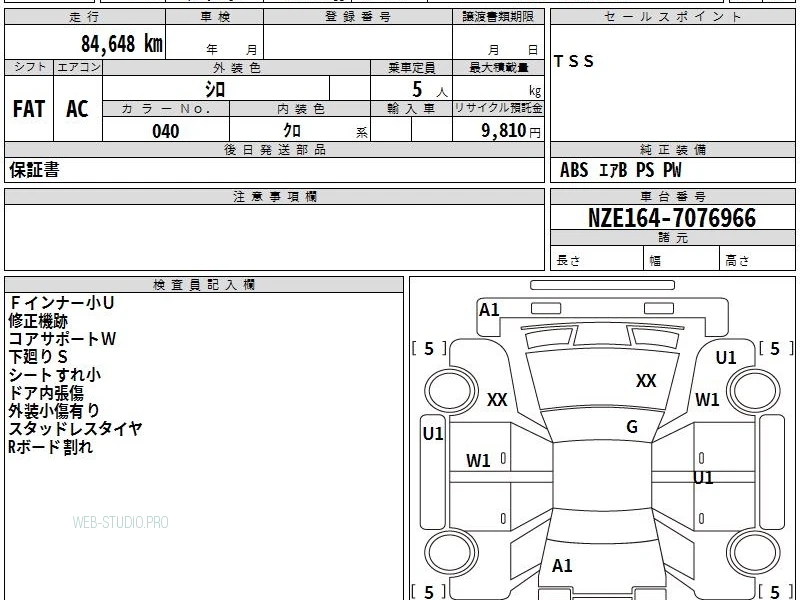
Task: Click the A1 mark on front bumper
Action: pyautogui.click(x=489, y=310)
